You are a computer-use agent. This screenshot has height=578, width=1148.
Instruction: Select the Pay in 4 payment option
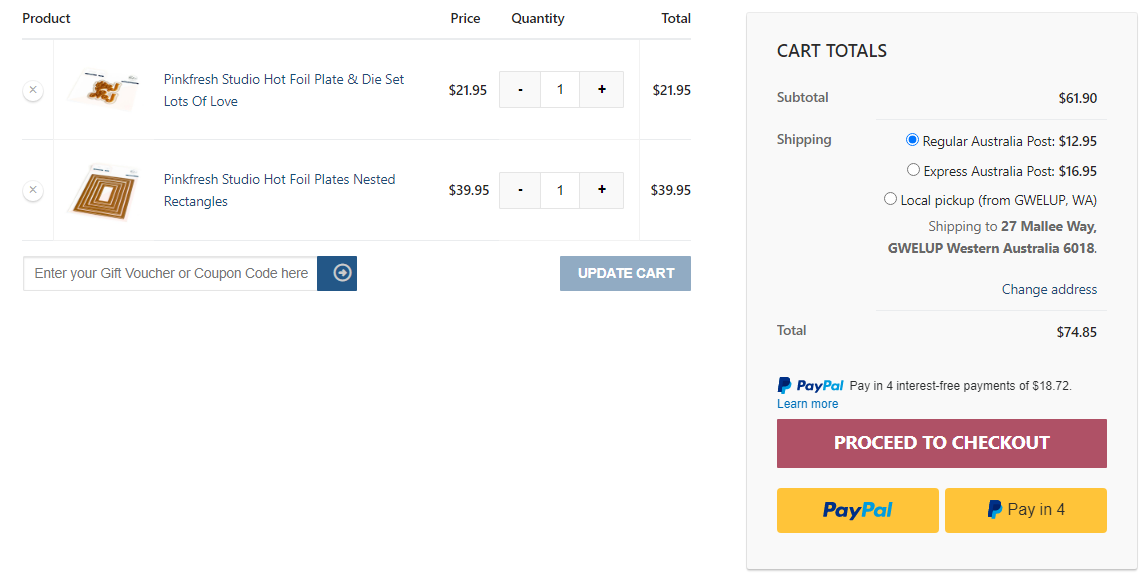coord(1025,510)
